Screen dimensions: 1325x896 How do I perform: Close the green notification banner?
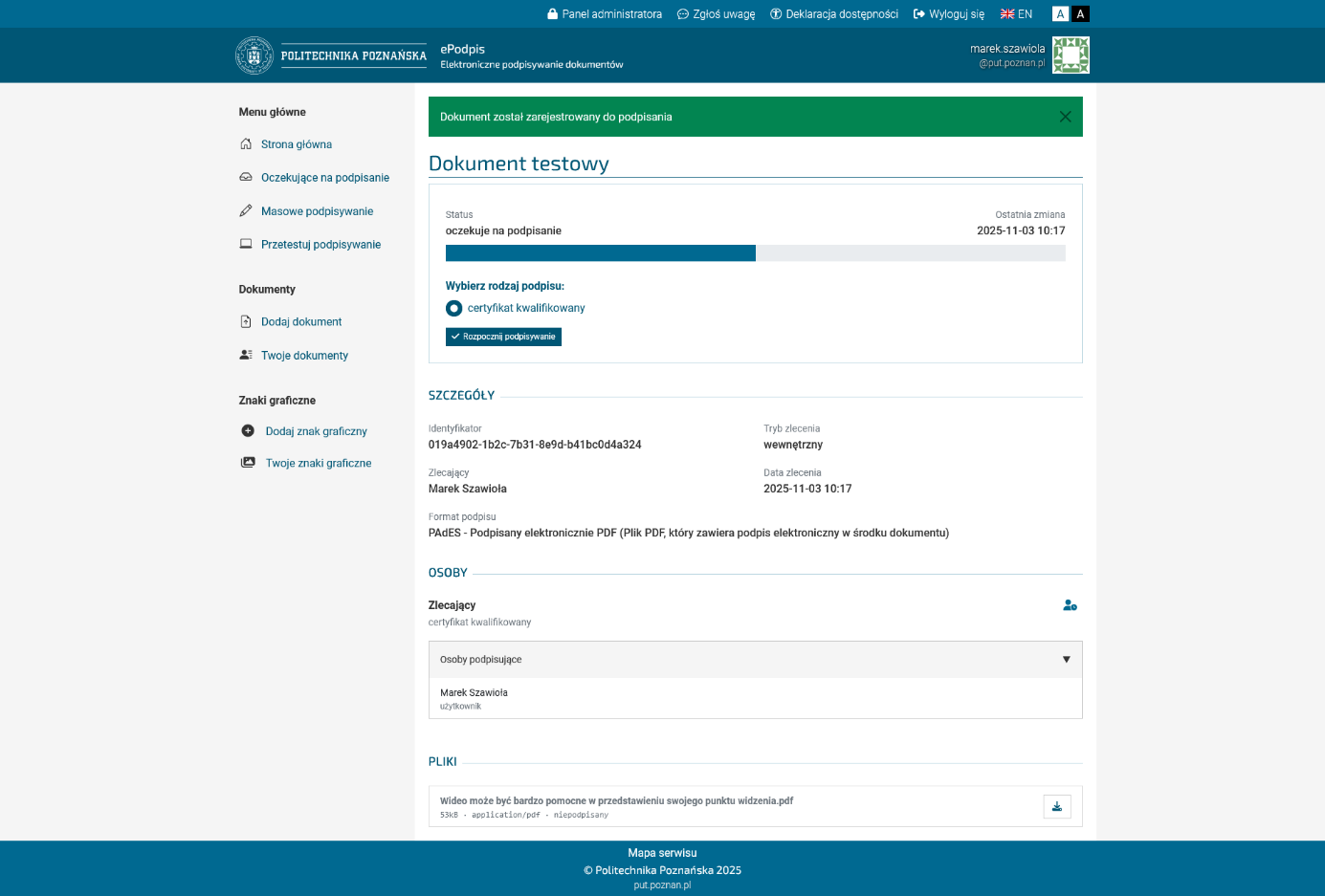pyautogui.click(x=1065, y=117)
